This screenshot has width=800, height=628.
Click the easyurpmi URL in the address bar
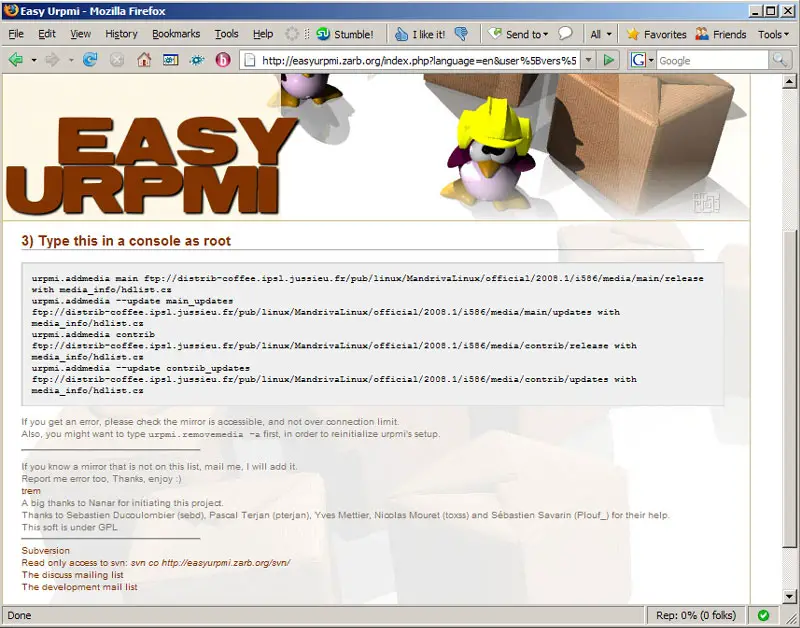click(419, 61)
